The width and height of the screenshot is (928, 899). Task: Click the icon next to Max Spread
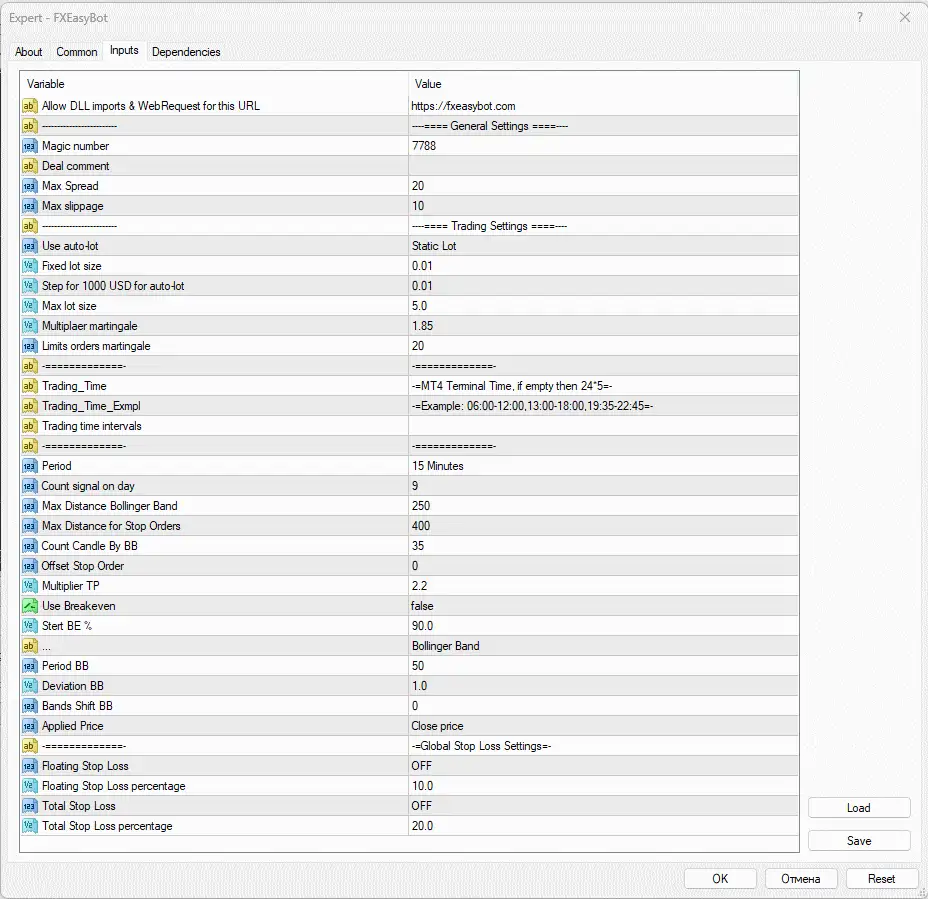(x=29, y=186)
